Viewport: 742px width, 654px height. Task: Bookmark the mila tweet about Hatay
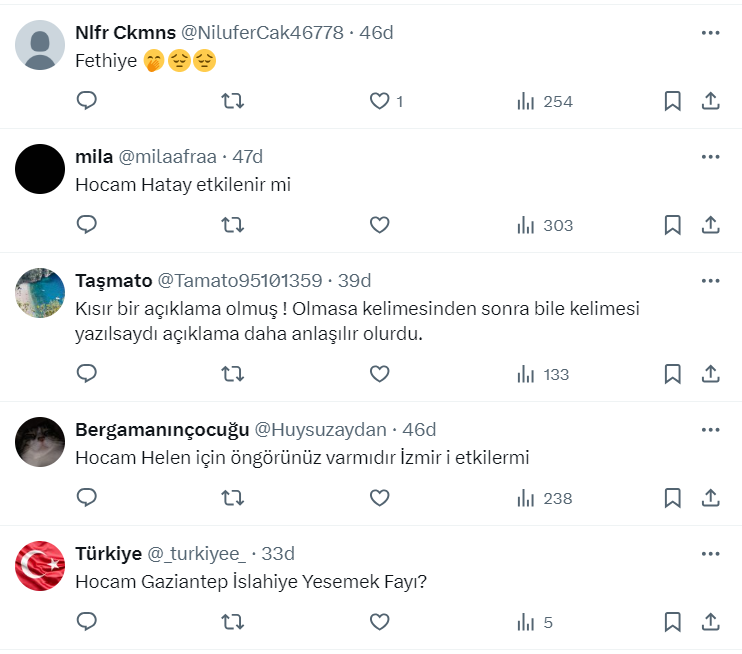(673, 225)
